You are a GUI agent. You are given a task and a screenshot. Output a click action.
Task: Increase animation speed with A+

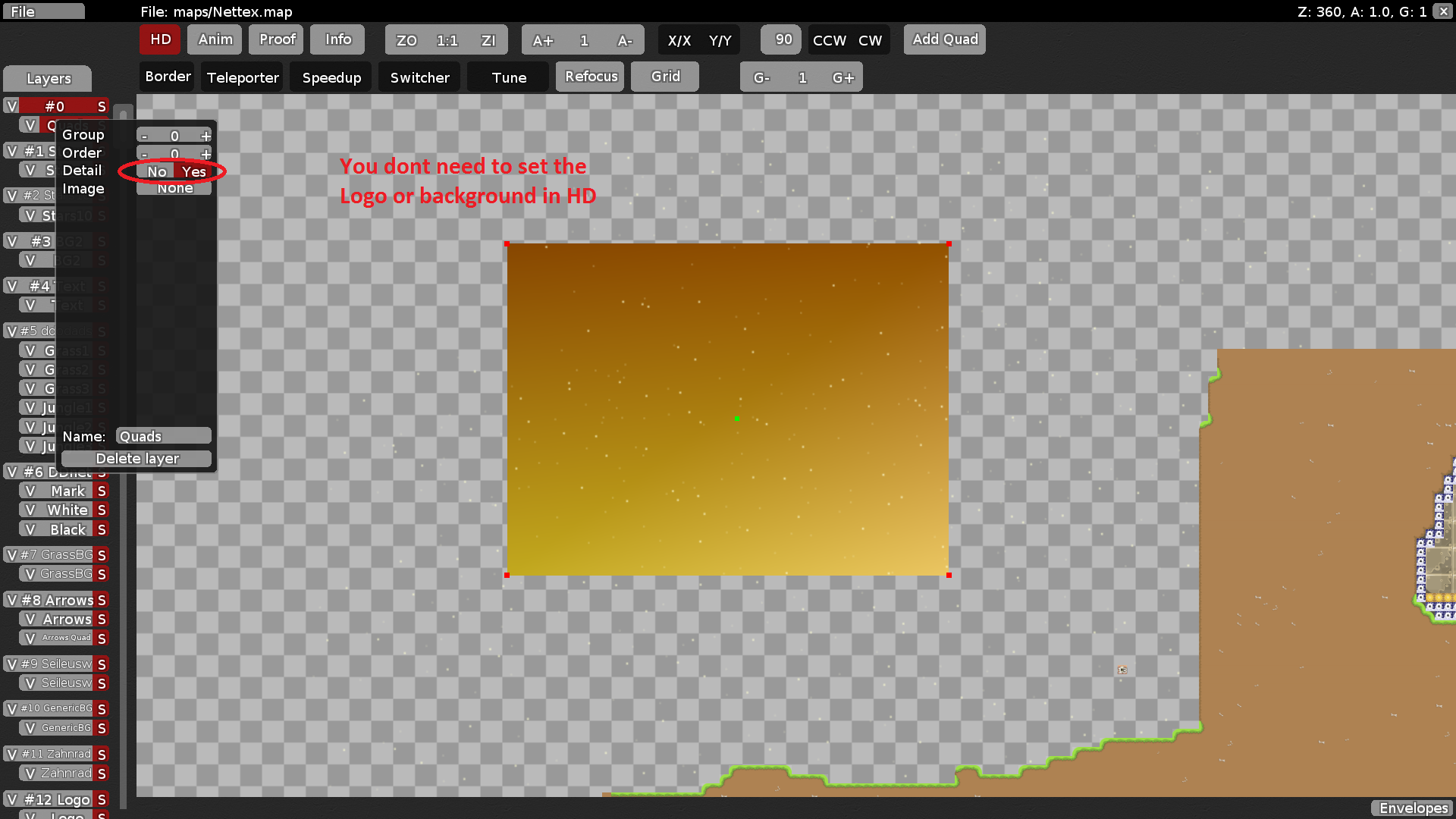(543, 40)
